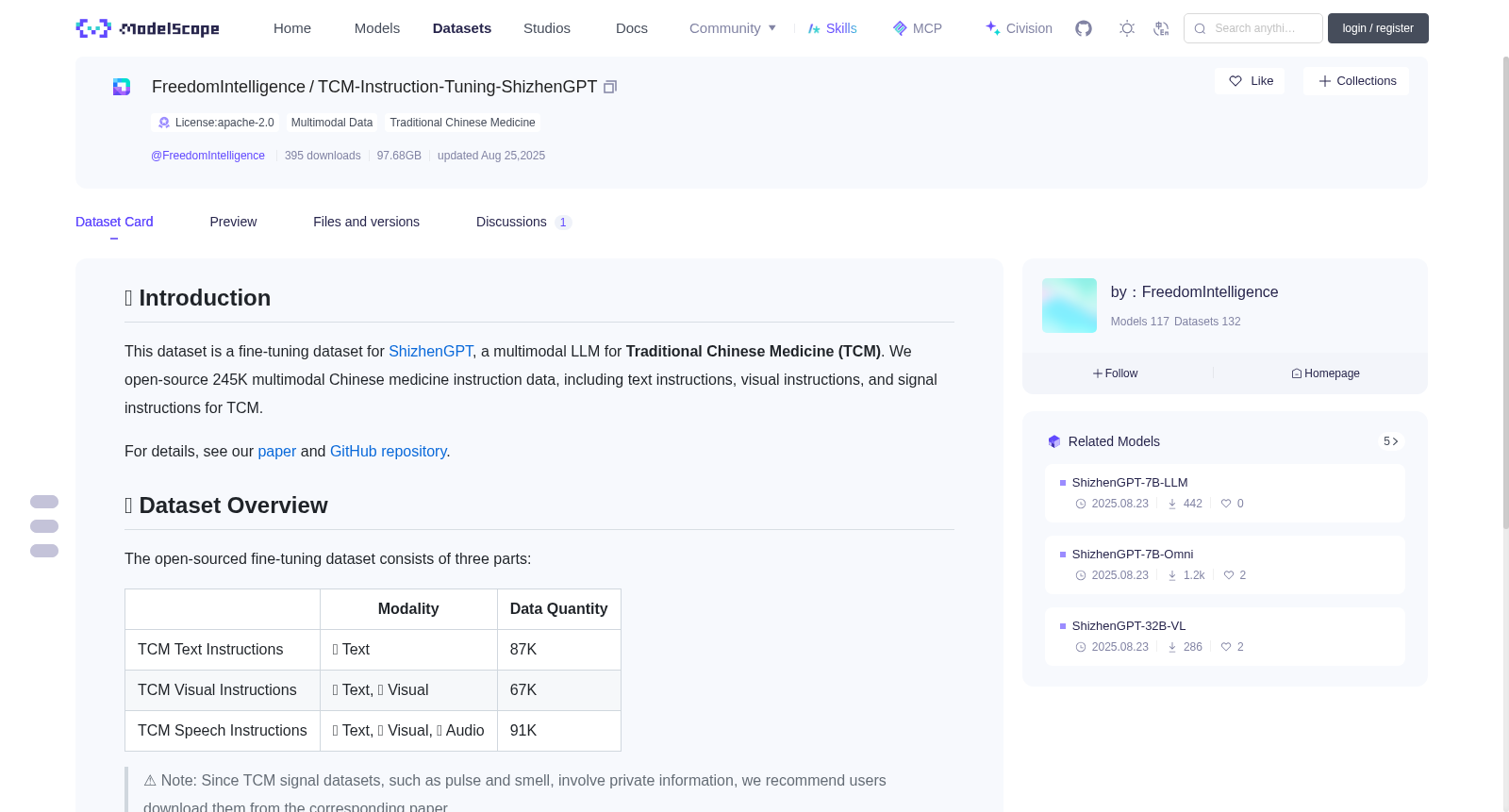The image size is (1509, 812).
Task: Open the Discussions tab
Action: 523,222
